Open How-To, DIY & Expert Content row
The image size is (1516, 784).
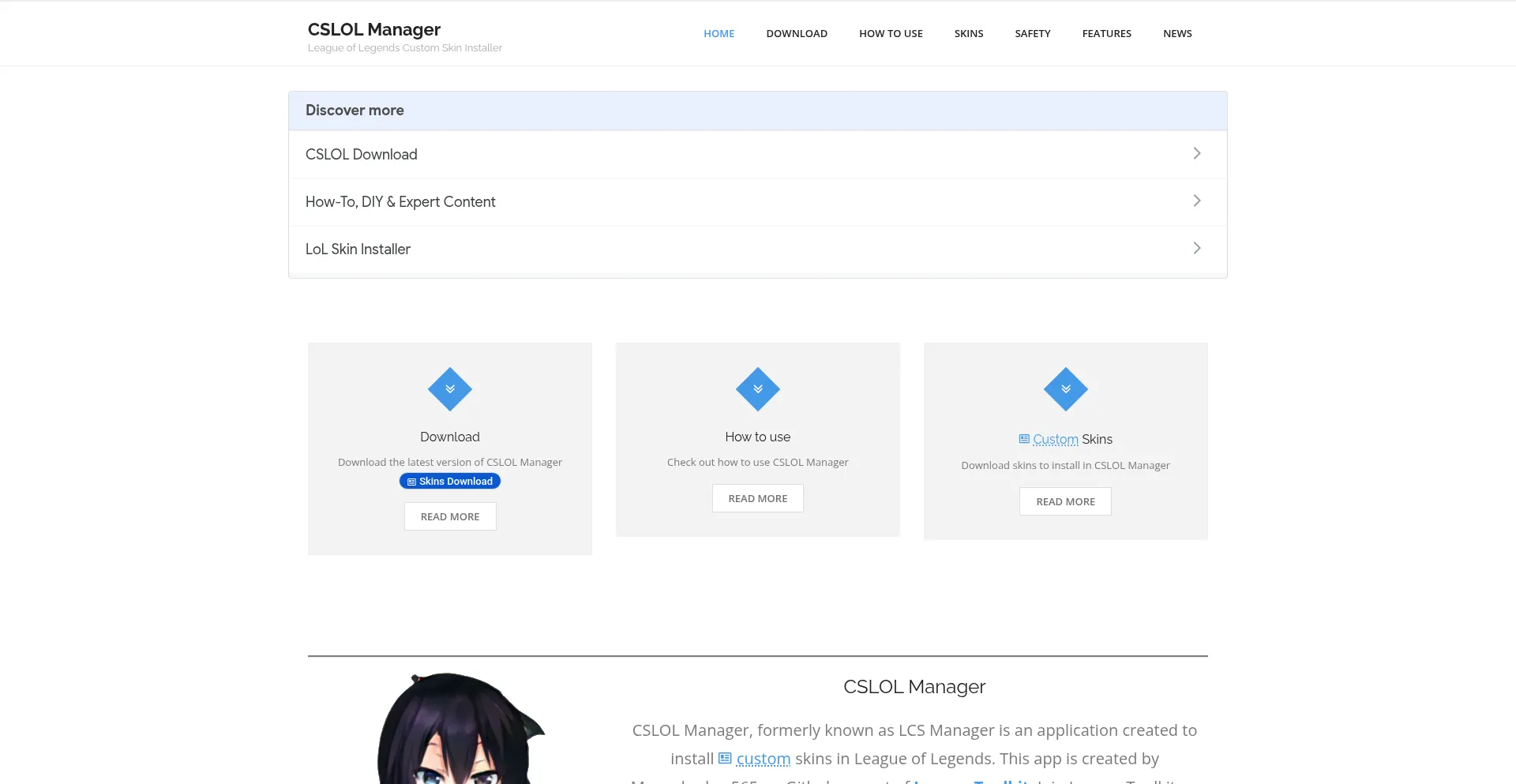758,201
